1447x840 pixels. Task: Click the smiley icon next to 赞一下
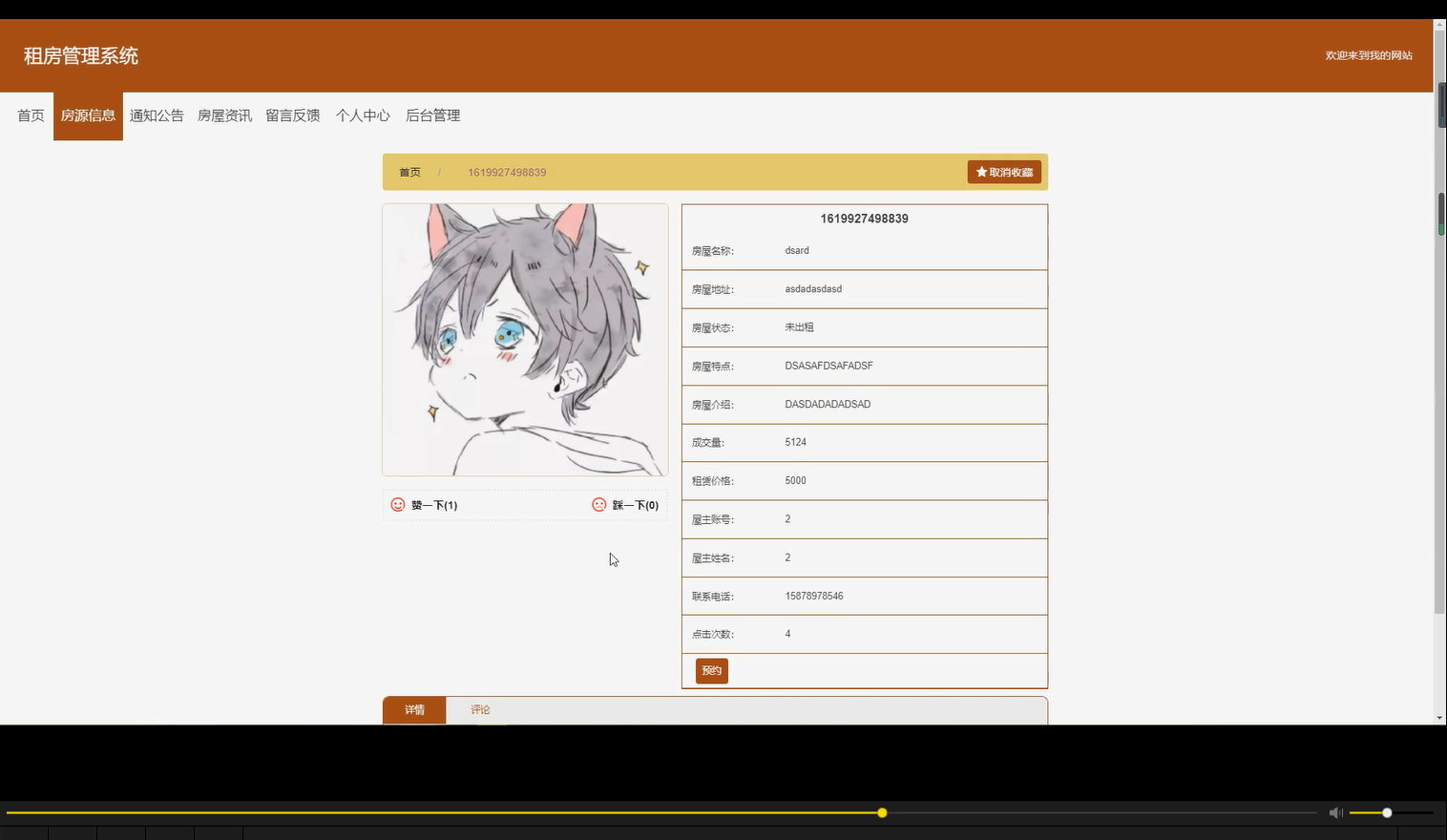398,505
